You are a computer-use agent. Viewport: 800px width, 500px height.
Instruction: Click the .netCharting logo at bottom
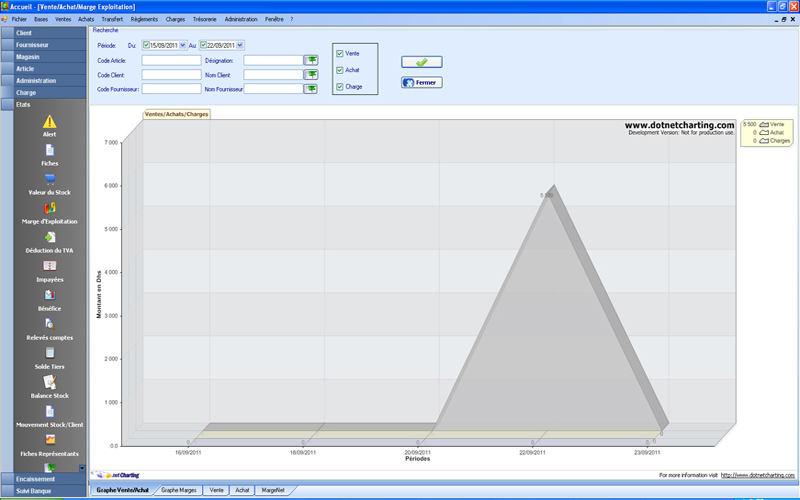pyautogui.click(x=118, y=475)
